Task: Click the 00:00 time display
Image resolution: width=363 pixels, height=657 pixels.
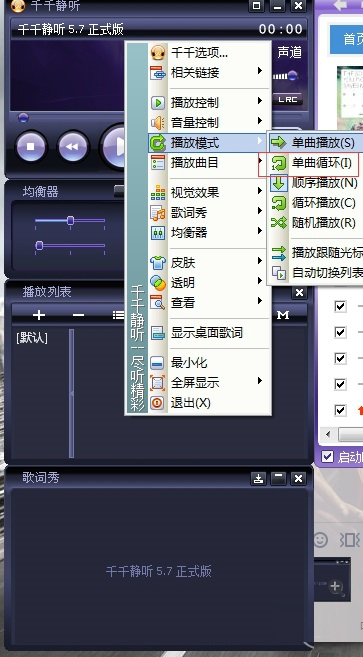Action: point(280,29)
